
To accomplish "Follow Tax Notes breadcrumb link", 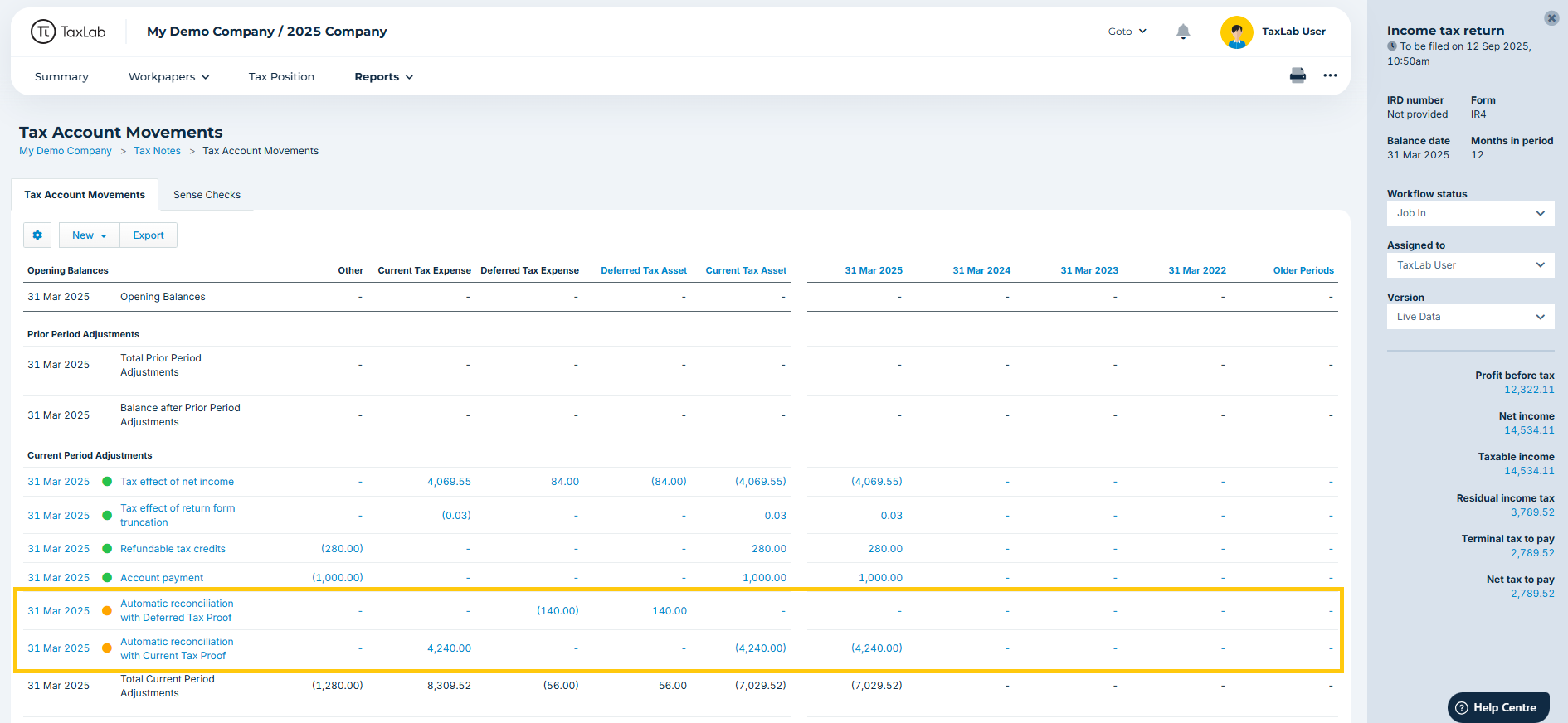I will [x=157, y=151].
